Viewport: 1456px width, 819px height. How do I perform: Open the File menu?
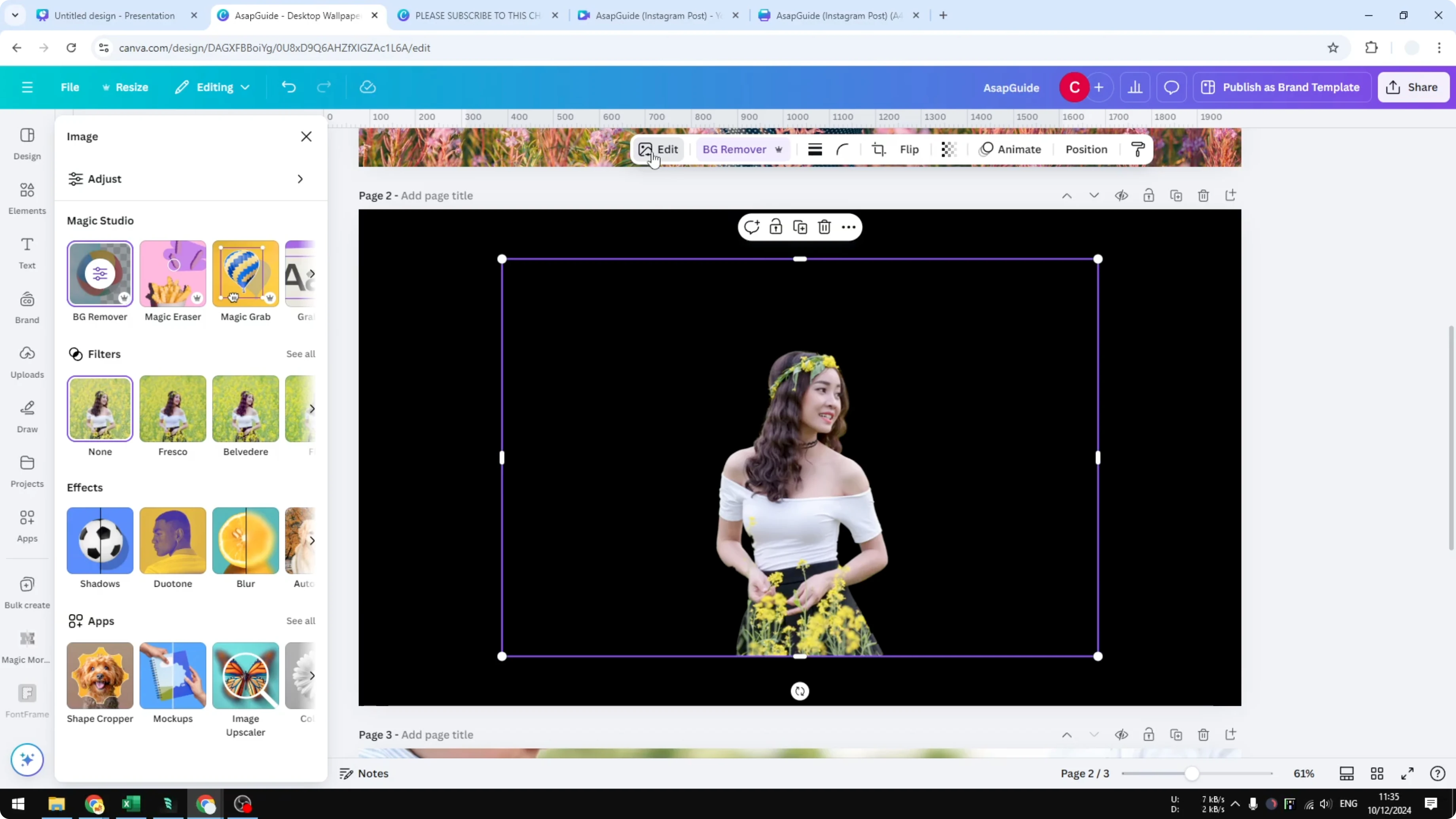[70, 87]
